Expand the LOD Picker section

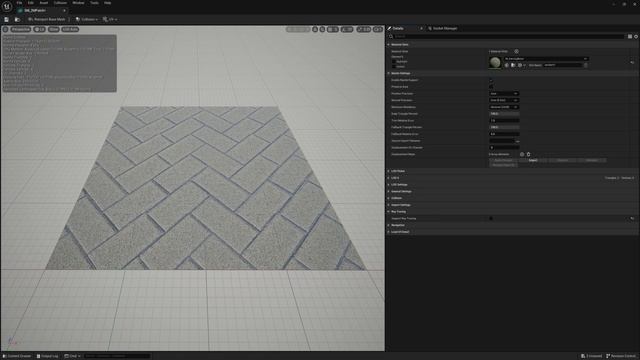(389, 171)
